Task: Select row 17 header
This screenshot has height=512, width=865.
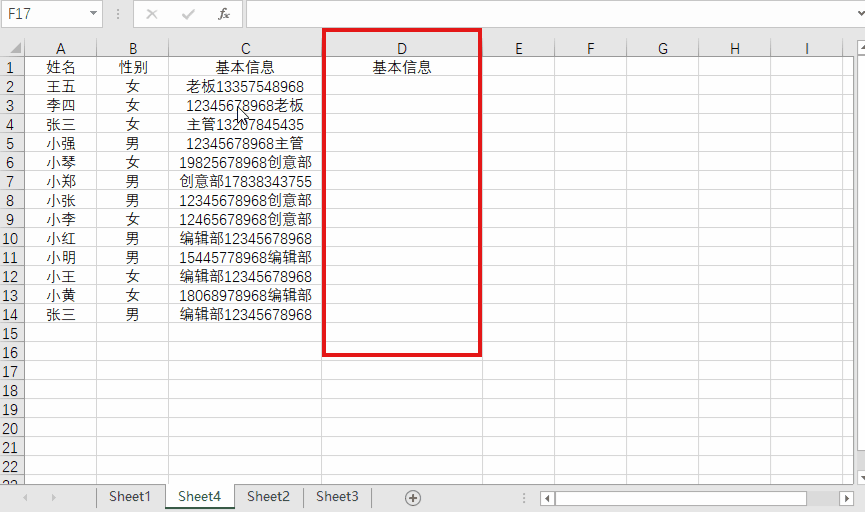Action: [x=12, y=371]
